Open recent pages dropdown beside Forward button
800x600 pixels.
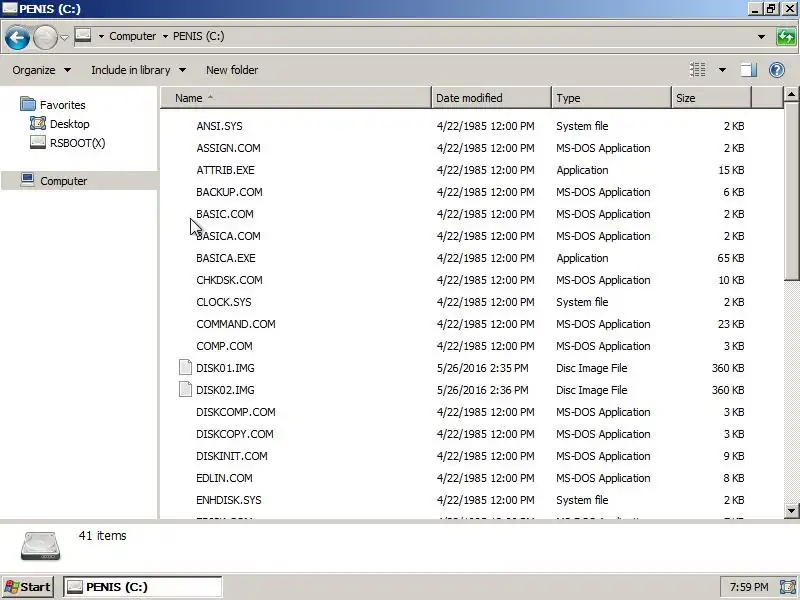click(64, 37)
